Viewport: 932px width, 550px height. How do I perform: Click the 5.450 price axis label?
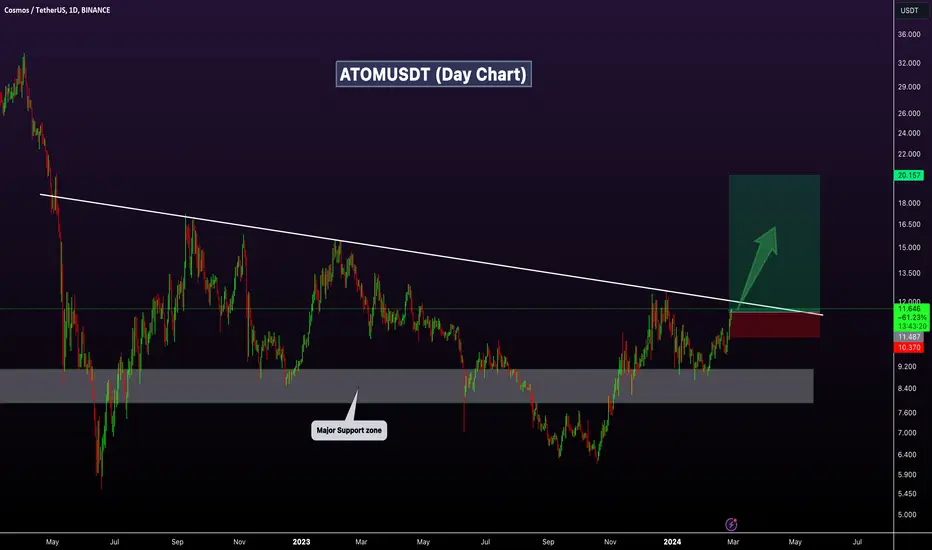pos(907,494)
